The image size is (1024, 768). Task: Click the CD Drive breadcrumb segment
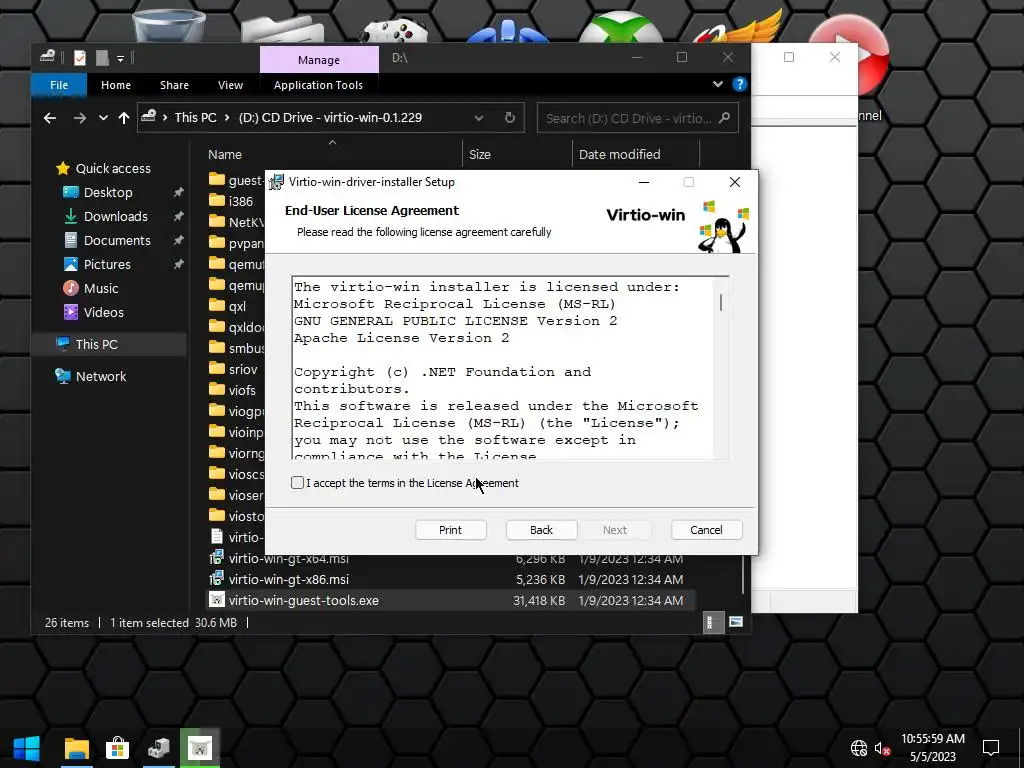[x=330, y=118]
